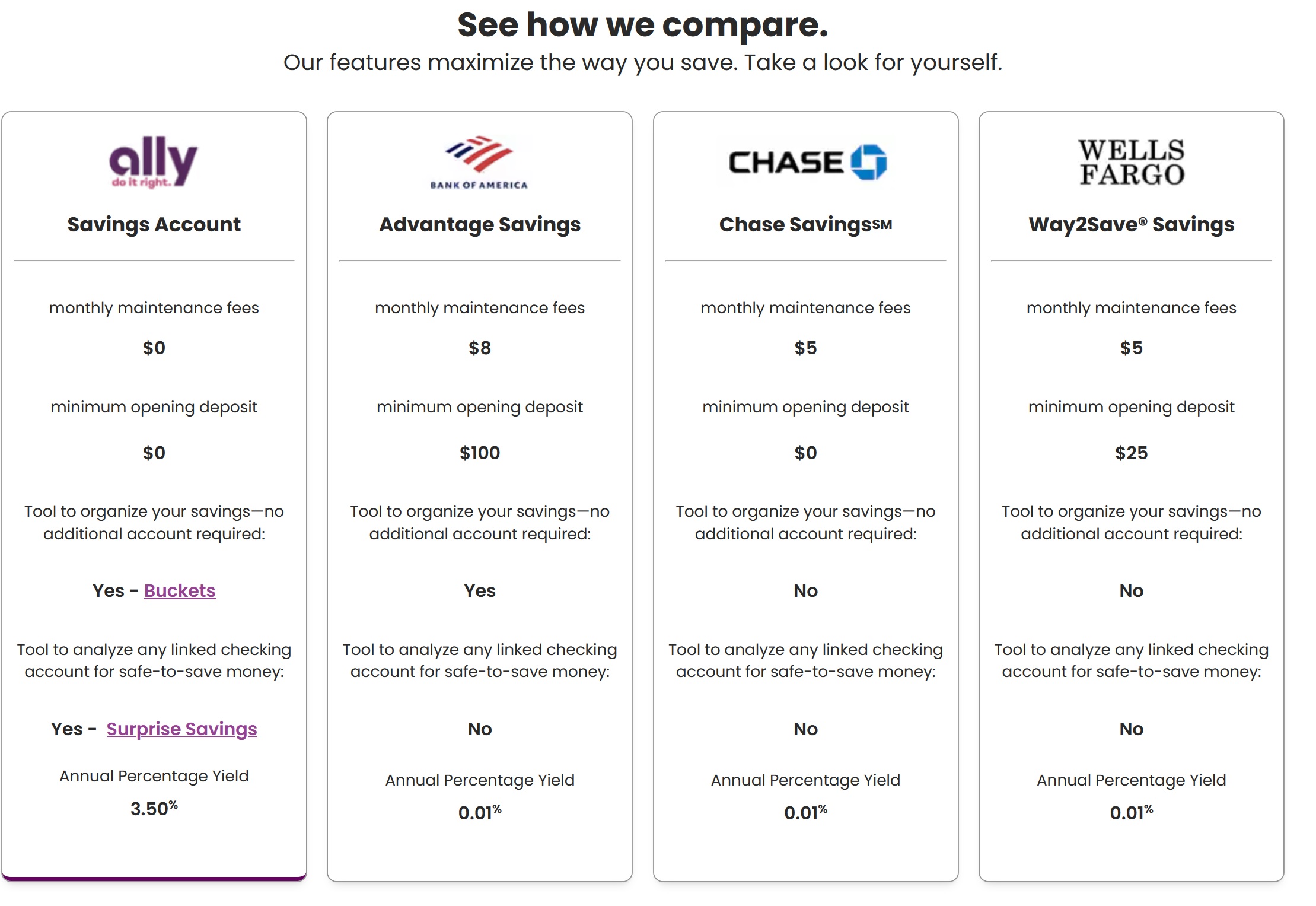The width and height of the screenshot is (1316, 906).
Task: Click the Wells Fargo logo
Action: [1132, 163]
